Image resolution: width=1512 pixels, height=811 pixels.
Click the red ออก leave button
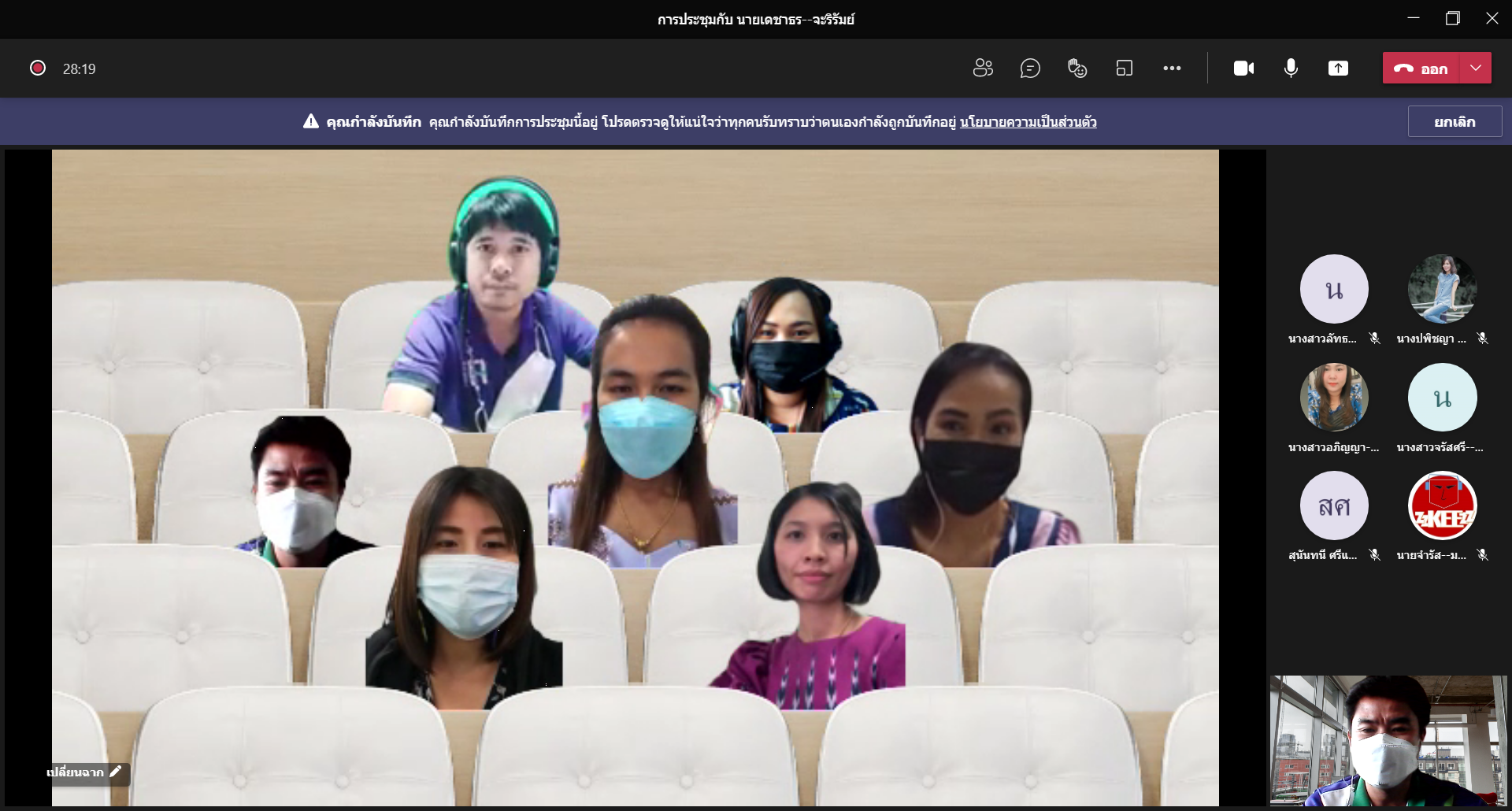(1421, 69)
